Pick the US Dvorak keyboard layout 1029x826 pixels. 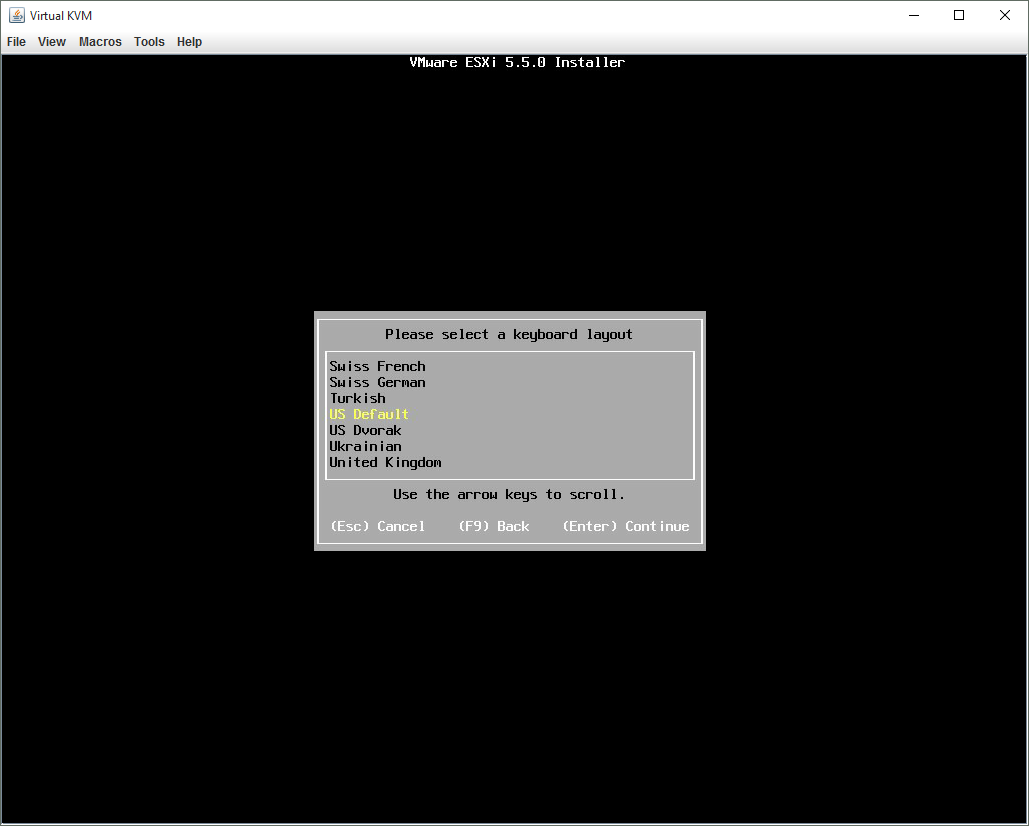(x=365, y=430)
